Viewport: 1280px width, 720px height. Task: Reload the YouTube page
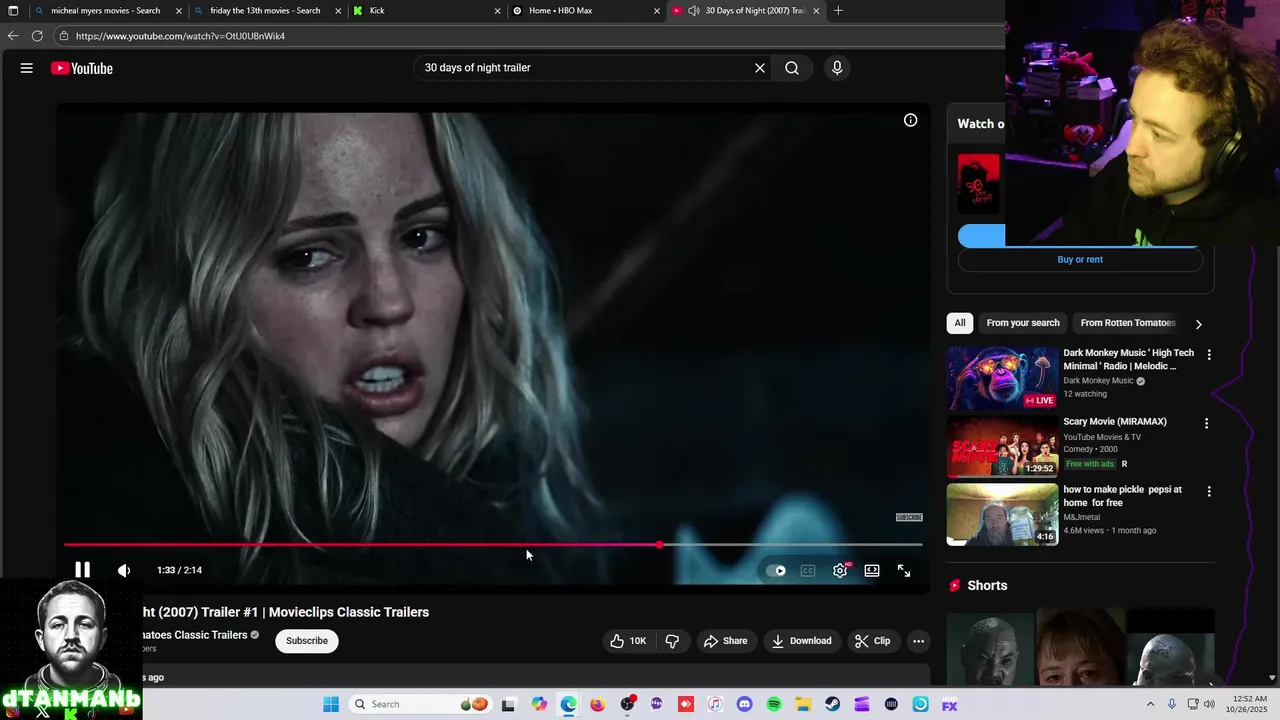pos(37,36)
